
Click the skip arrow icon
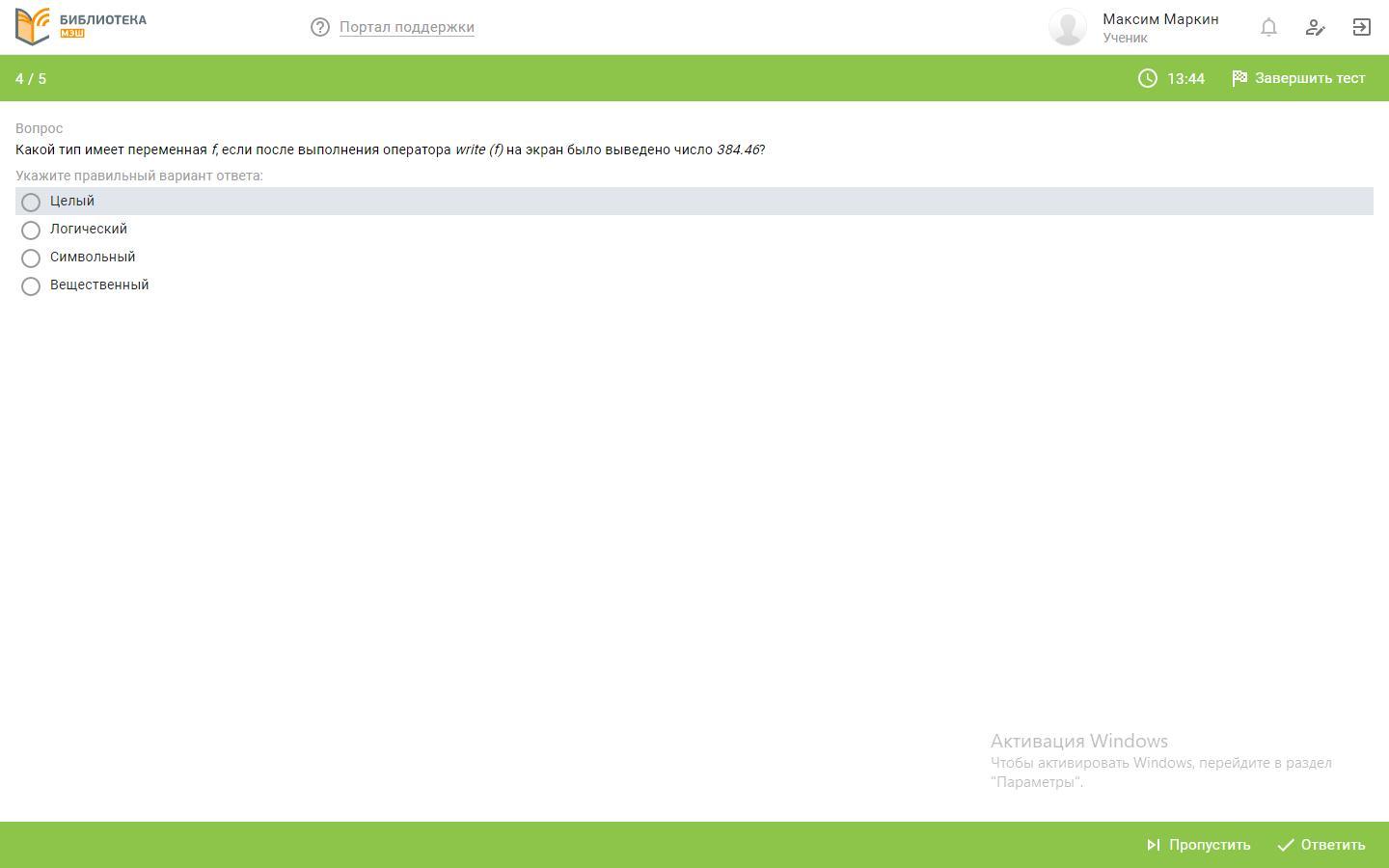point(1153,845)
